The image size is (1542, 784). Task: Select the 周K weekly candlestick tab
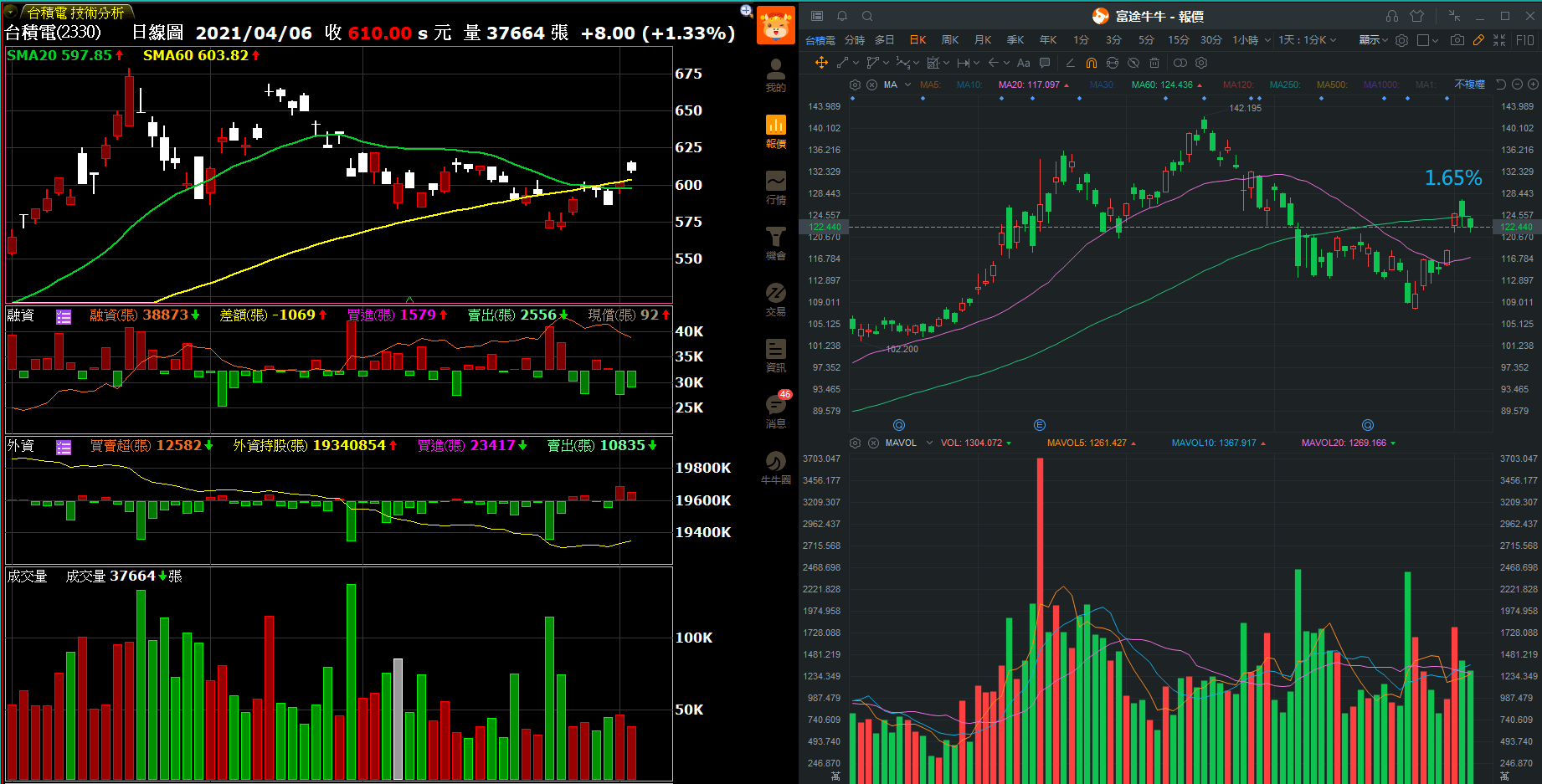click(950, 40)
